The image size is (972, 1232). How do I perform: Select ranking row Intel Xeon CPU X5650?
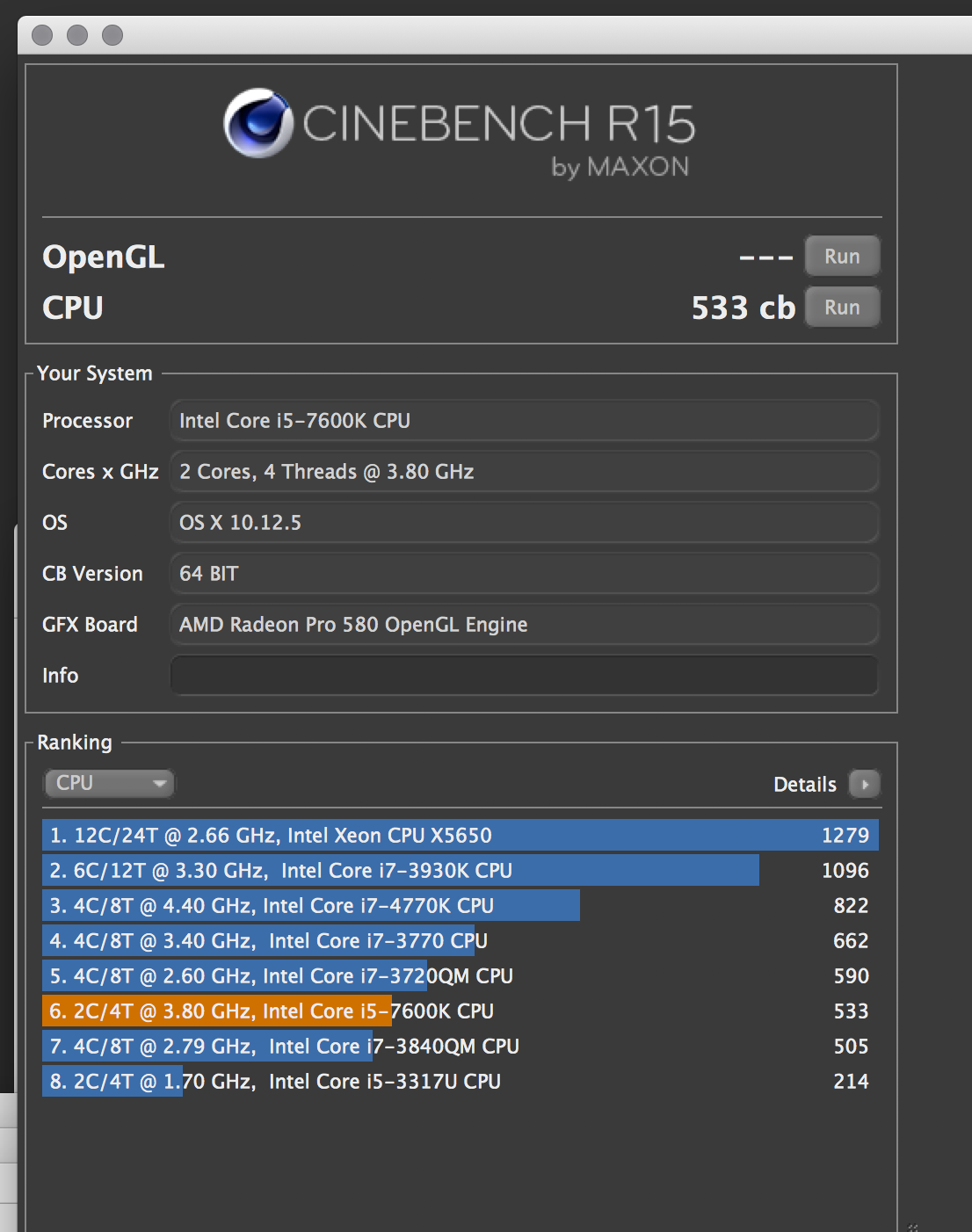pos(461,835)
